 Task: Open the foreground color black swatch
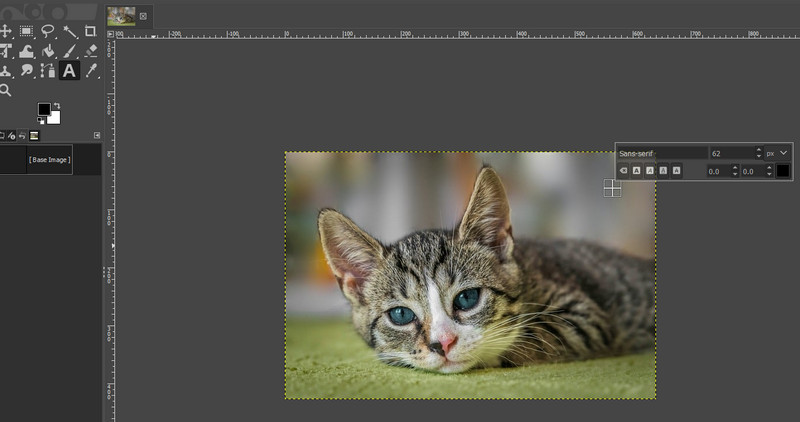coord(44,109)
